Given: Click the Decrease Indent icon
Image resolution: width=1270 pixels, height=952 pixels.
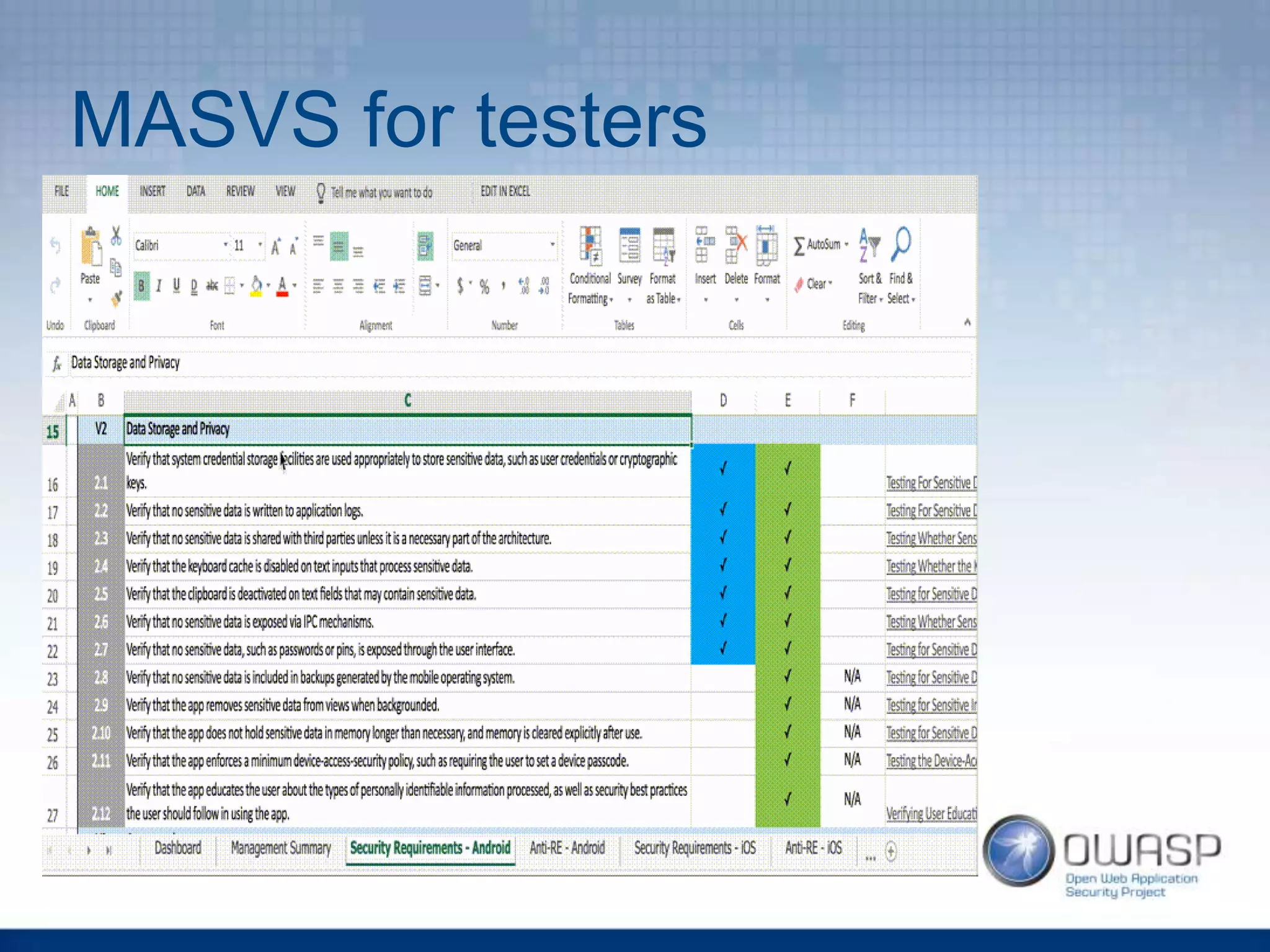Looking at the screenshot, I should click(x=379, y=286).
